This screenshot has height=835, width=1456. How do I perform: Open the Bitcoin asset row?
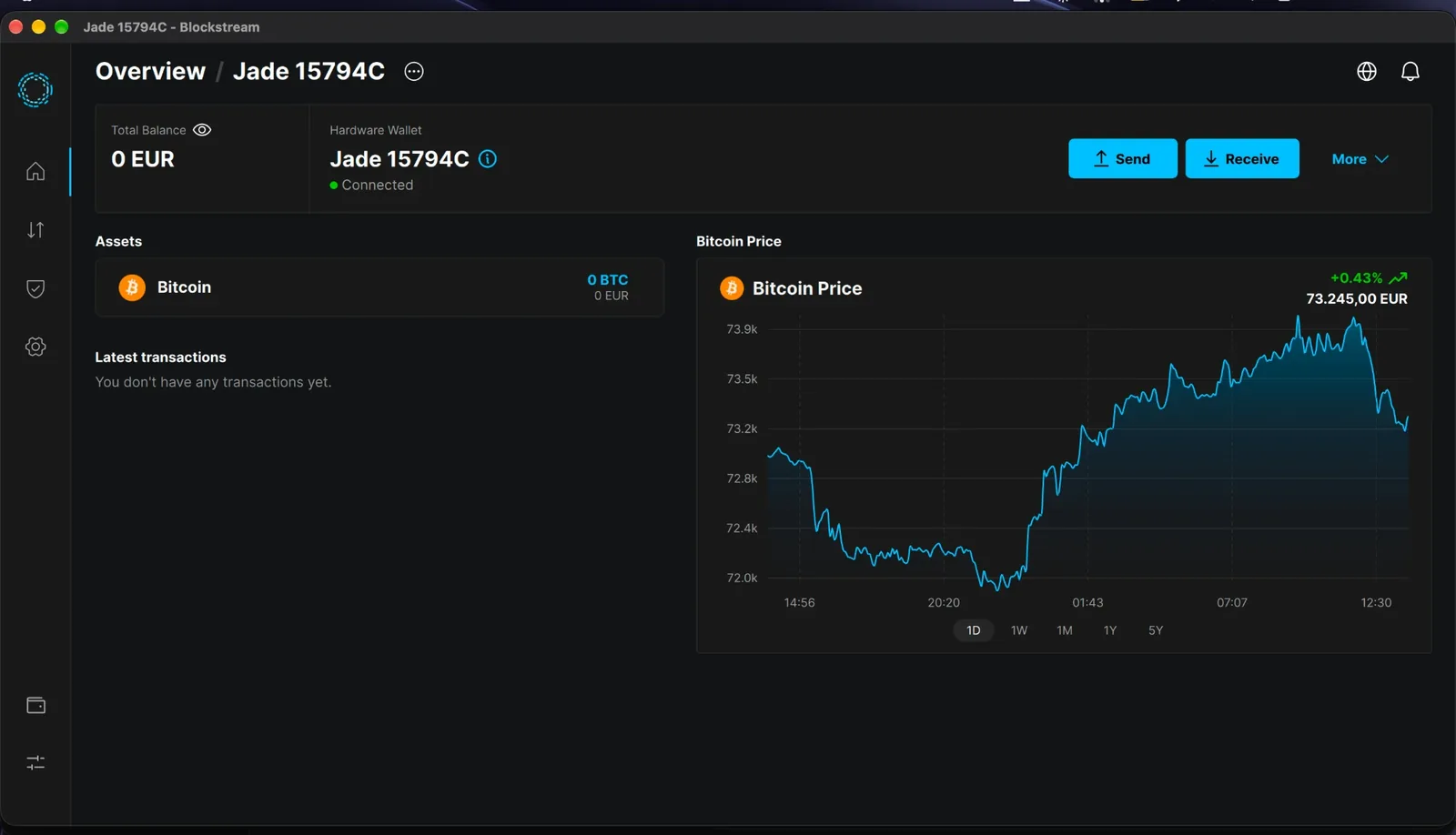coord(379,287)
